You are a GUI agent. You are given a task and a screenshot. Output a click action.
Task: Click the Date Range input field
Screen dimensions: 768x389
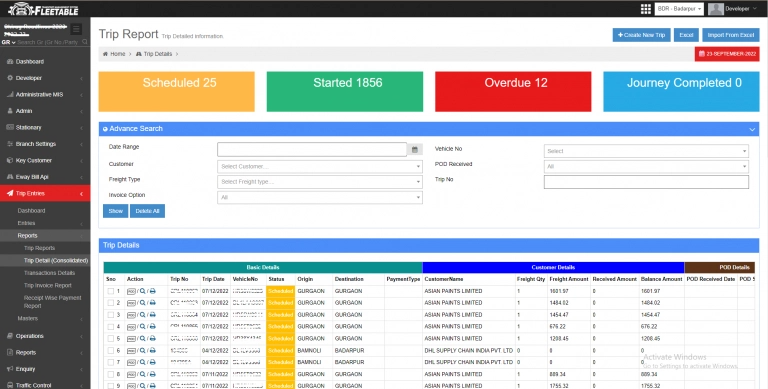click(312, 149)
